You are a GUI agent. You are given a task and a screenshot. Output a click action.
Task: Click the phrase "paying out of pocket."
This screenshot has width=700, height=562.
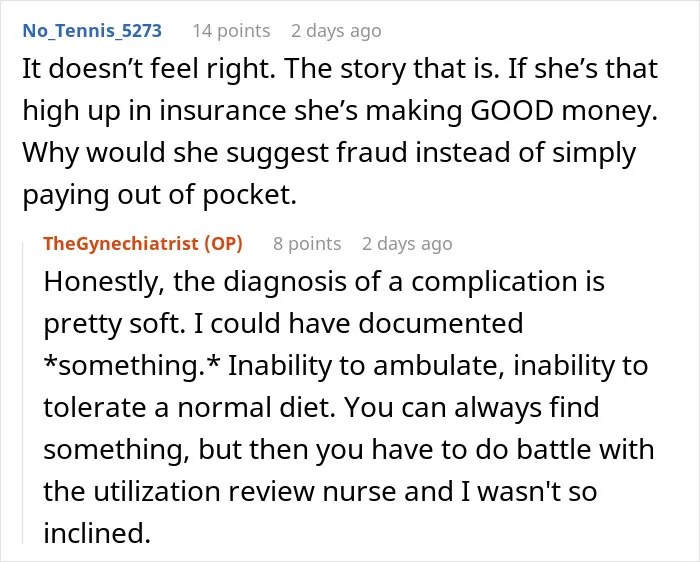160,195
